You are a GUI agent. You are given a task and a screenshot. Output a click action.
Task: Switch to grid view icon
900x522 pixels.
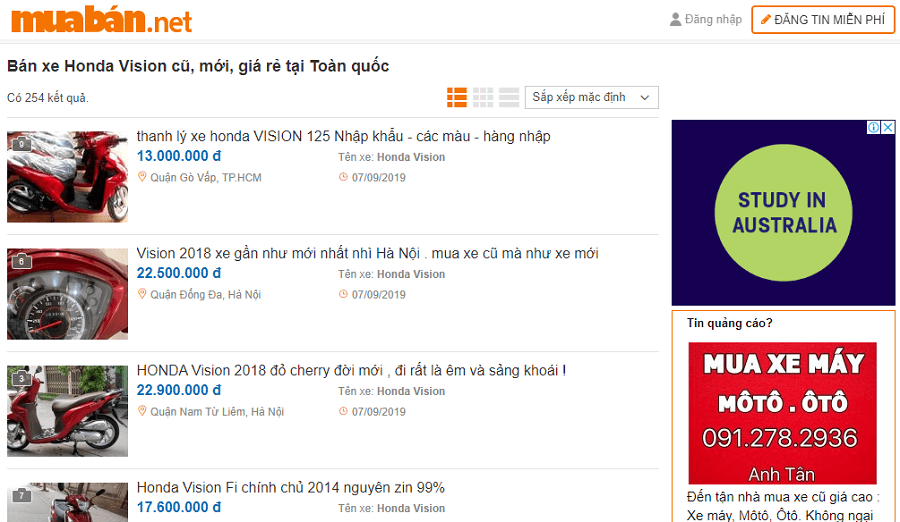click(x=483, y=97)
